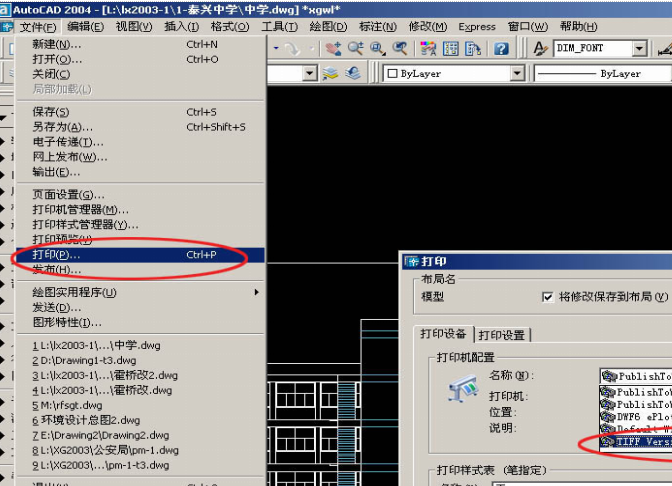Open the 工具(T) menu

279,27
